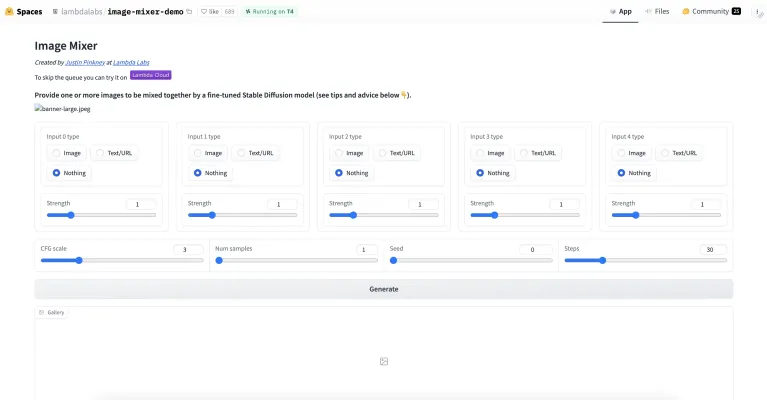The height and width of the screenshot is (400, 767).
Task: Copy the image-mixer-demo repo name icon
Action: click(189, 12)
